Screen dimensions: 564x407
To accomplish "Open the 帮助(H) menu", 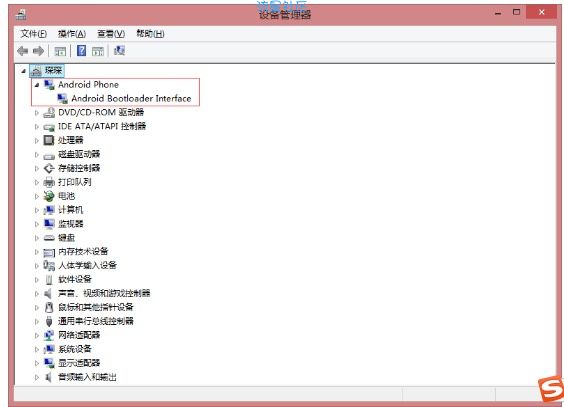I will 150,34.
